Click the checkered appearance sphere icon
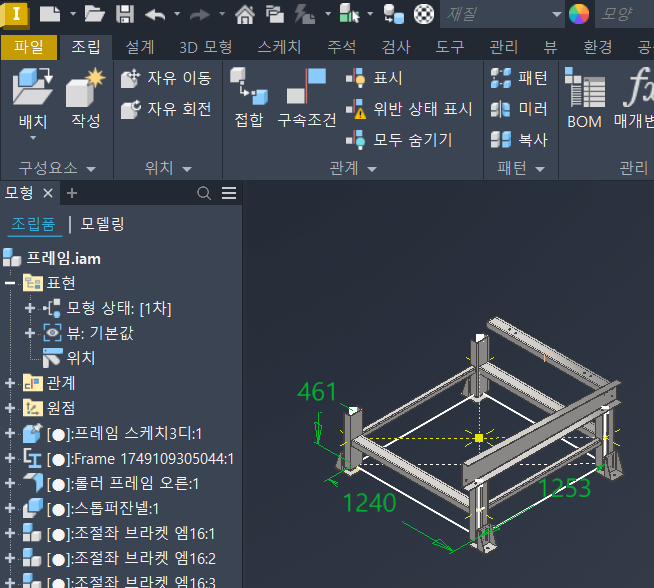Screen dimensions: 654x588 (424, 15)
